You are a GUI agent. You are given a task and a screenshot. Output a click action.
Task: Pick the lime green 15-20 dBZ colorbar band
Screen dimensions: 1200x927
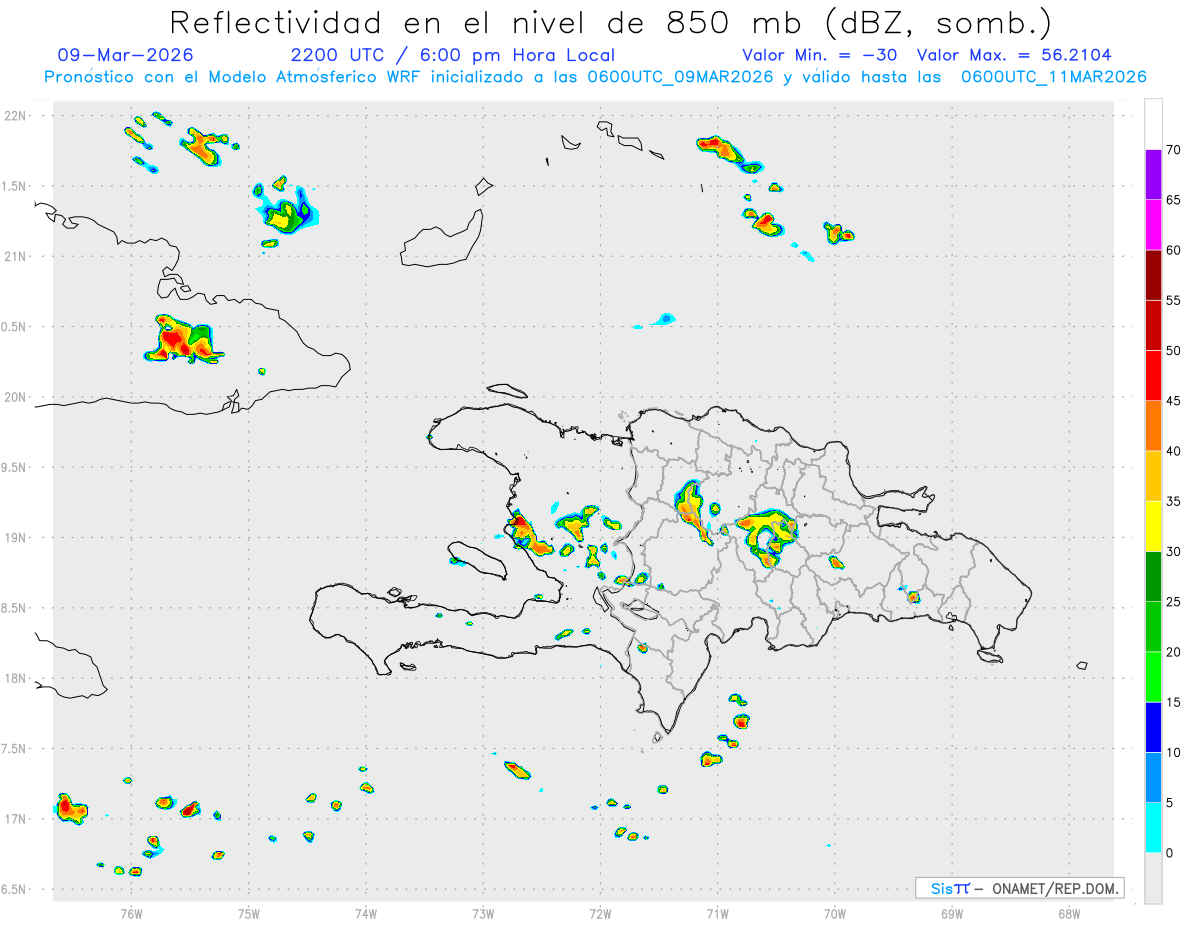[1153, 677]
